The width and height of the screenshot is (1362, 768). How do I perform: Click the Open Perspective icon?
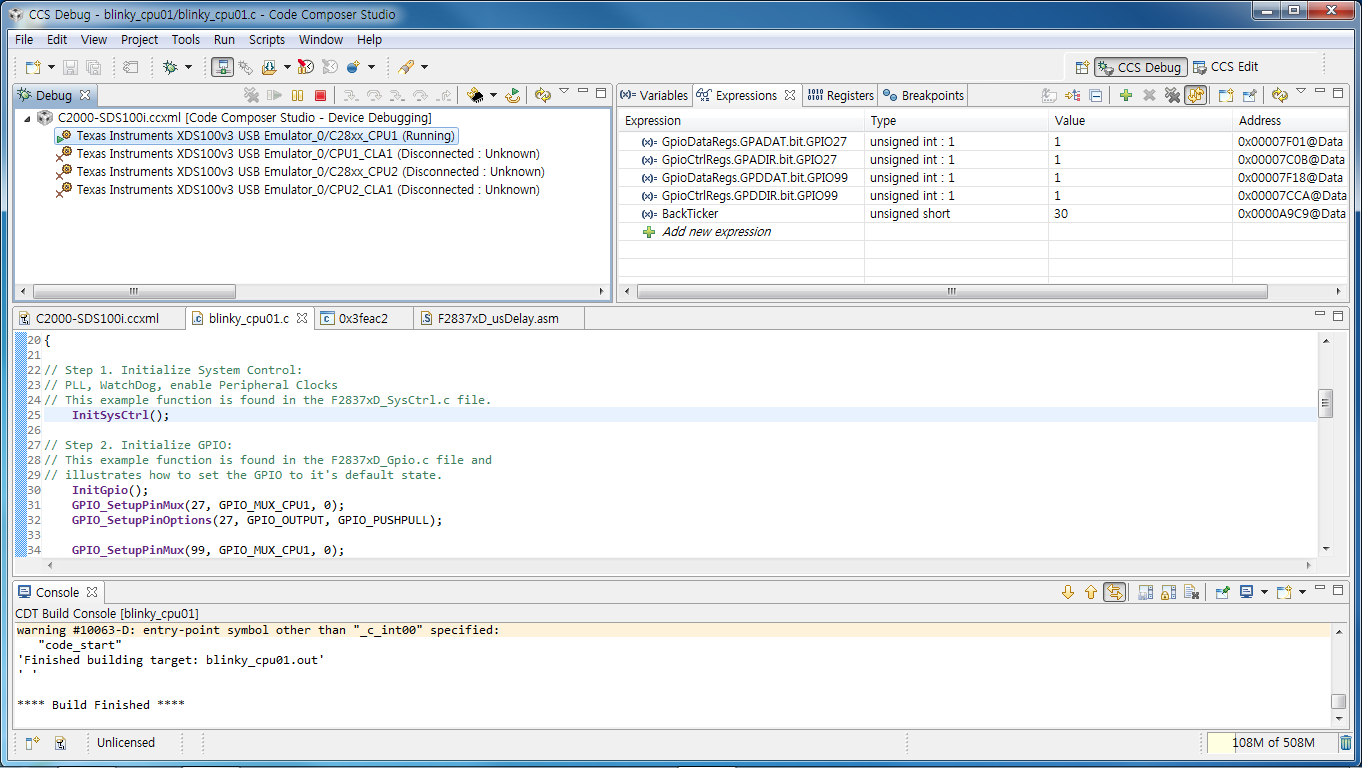[1082, 67]
